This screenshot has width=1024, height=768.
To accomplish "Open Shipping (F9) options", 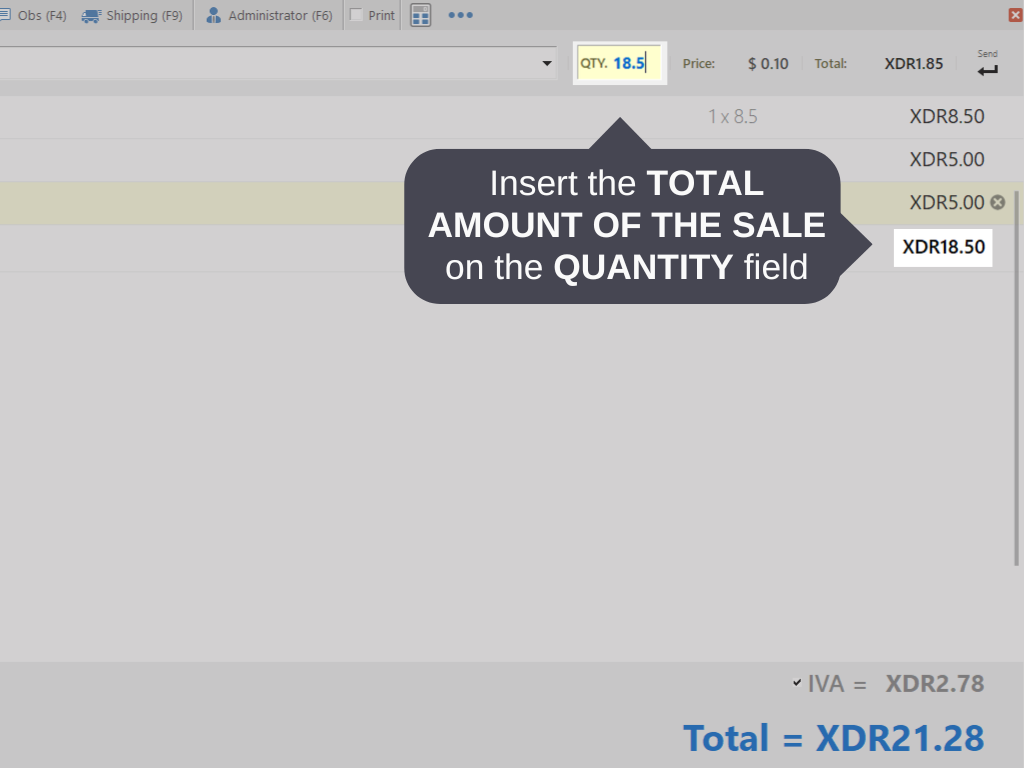I will [x=132, y=15].
